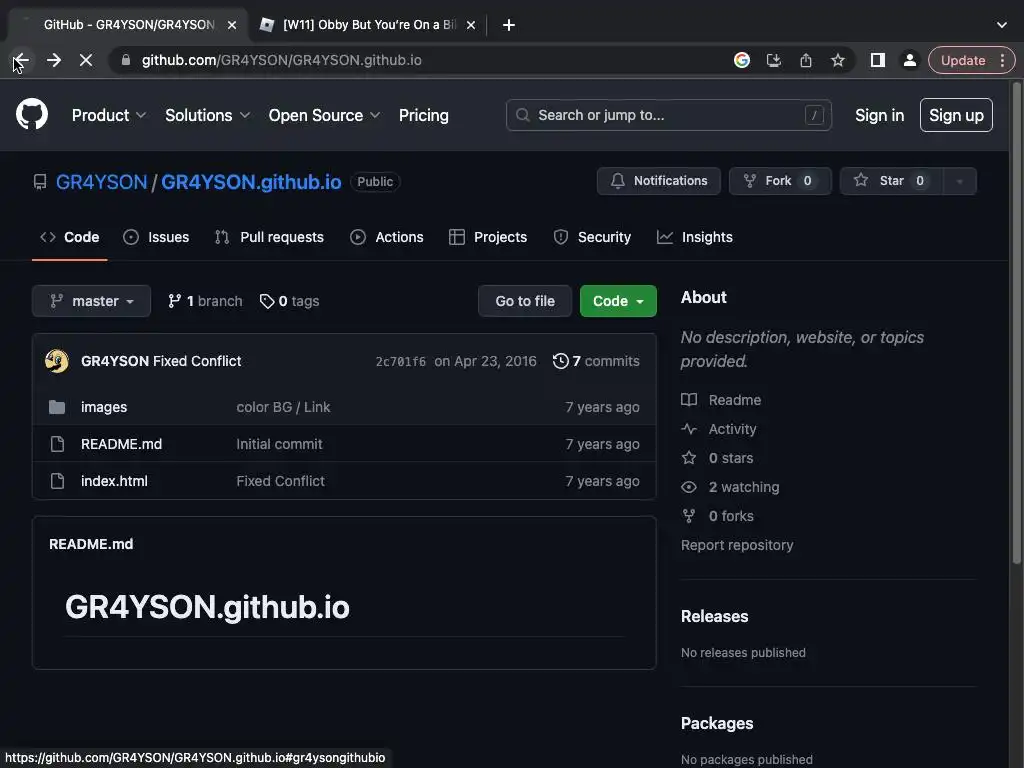Click the README.md file icon
The width and height of the screenshot is (1024, 768).
click(57, 444)
